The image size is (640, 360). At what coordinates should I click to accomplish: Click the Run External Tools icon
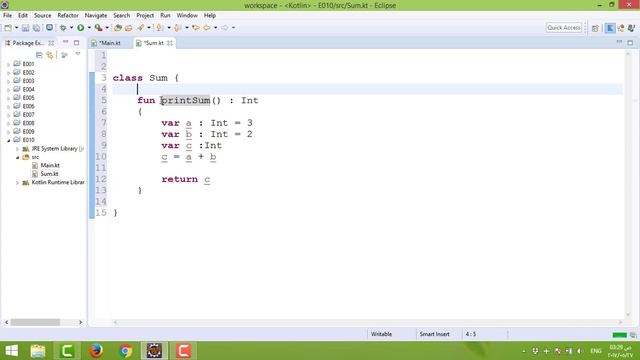click(x=98, y=28)
